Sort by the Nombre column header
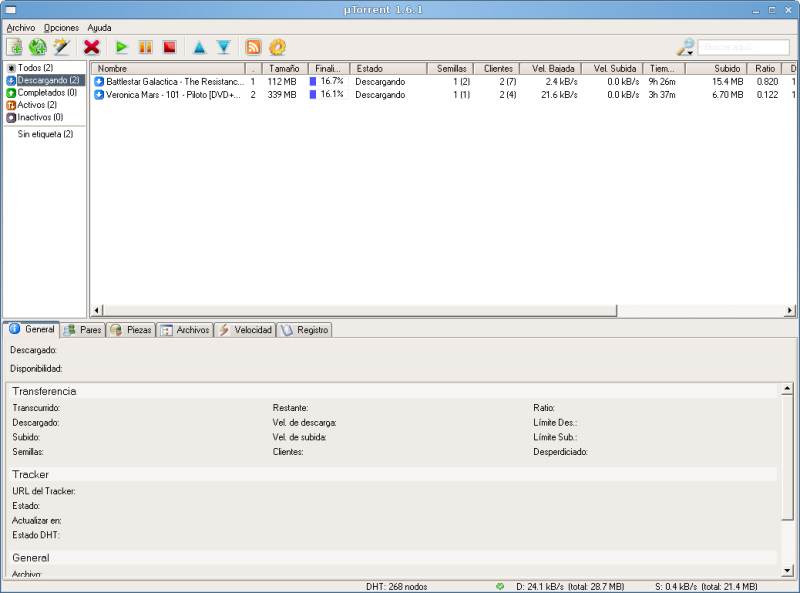Image resolution: width=800 pixels, height=593 pixels. [168, 68]
